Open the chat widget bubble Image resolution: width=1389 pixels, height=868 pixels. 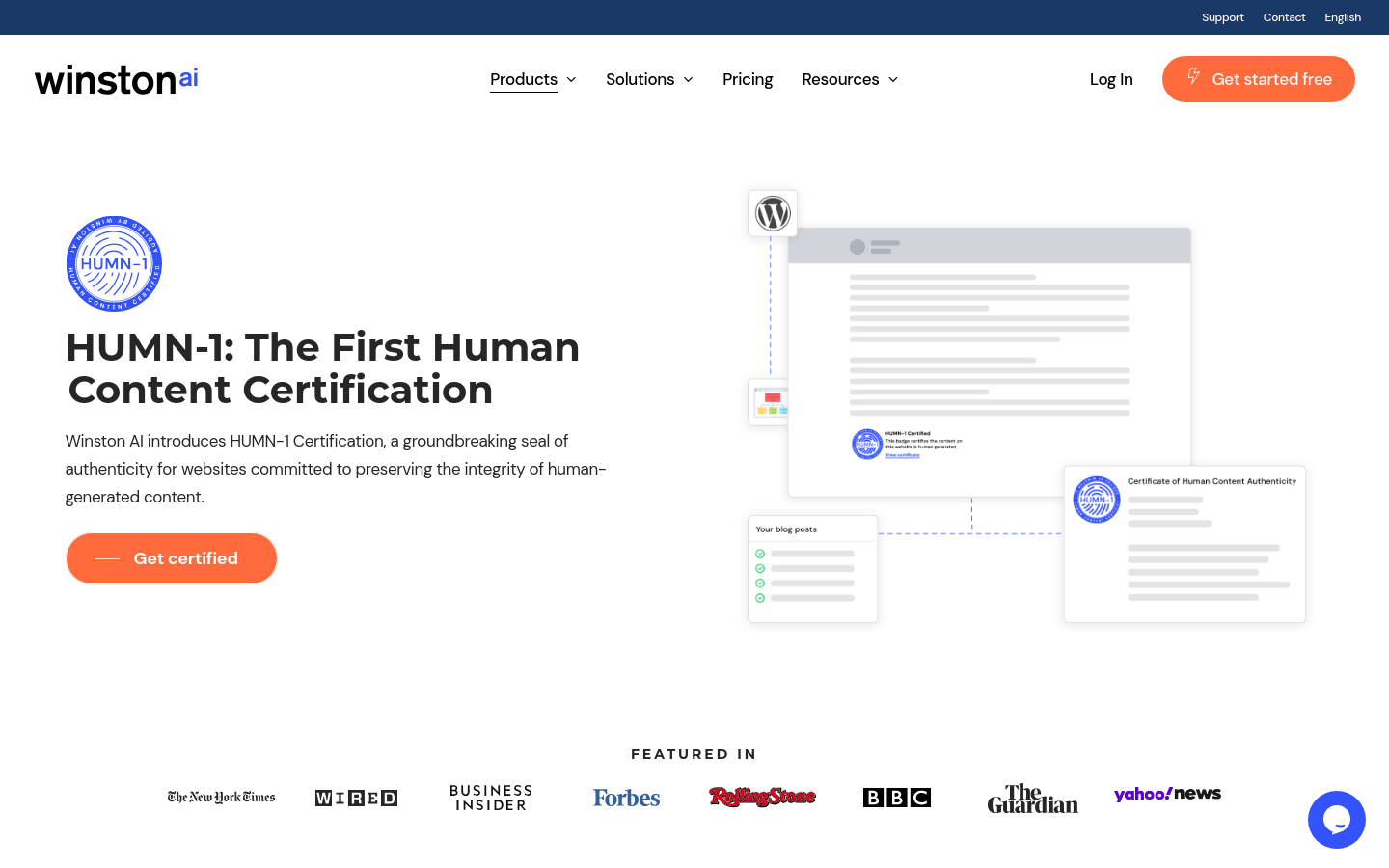click(x=1336, y=820)
